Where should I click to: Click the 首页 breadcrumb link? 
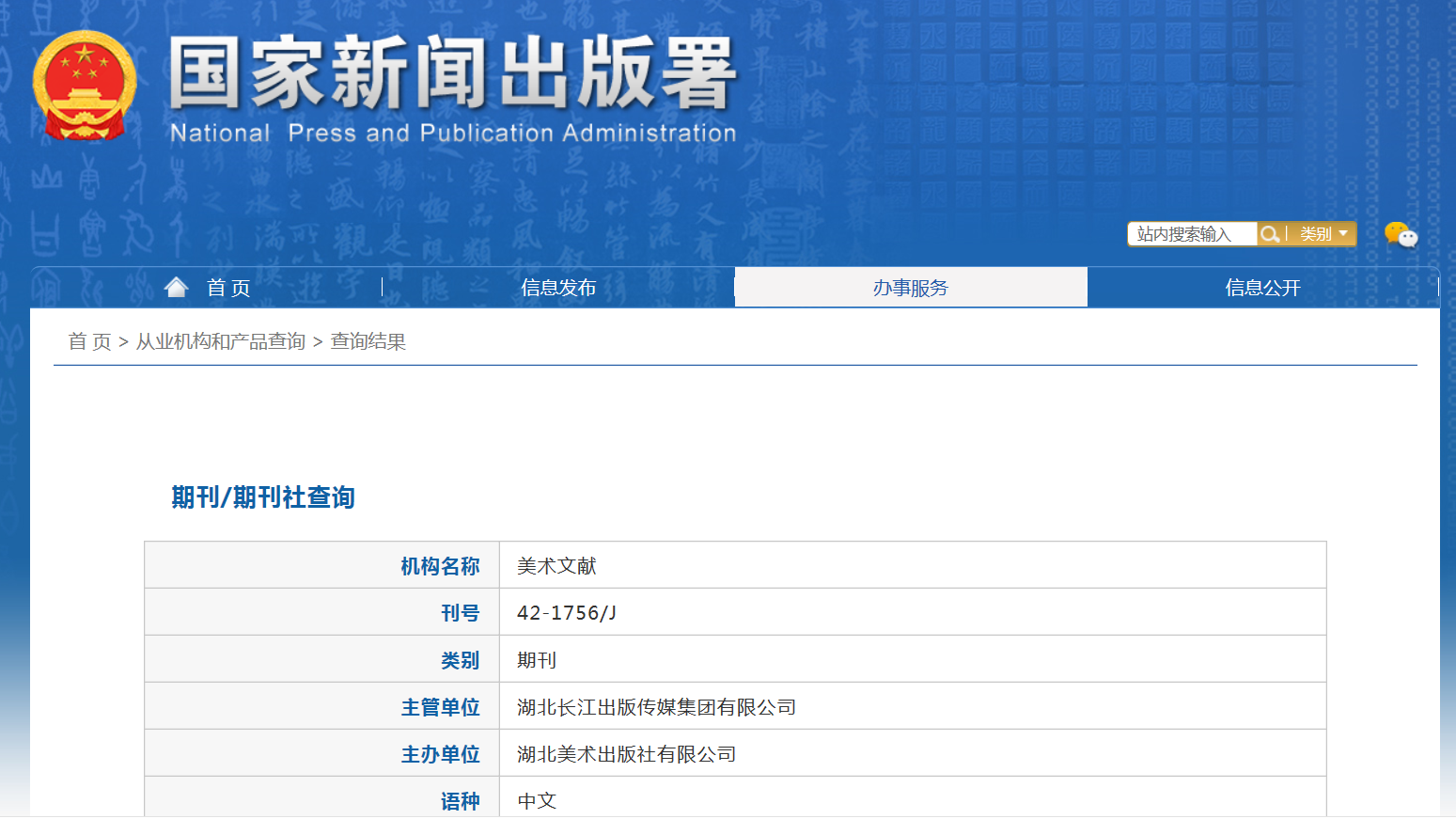coord(87,341)
